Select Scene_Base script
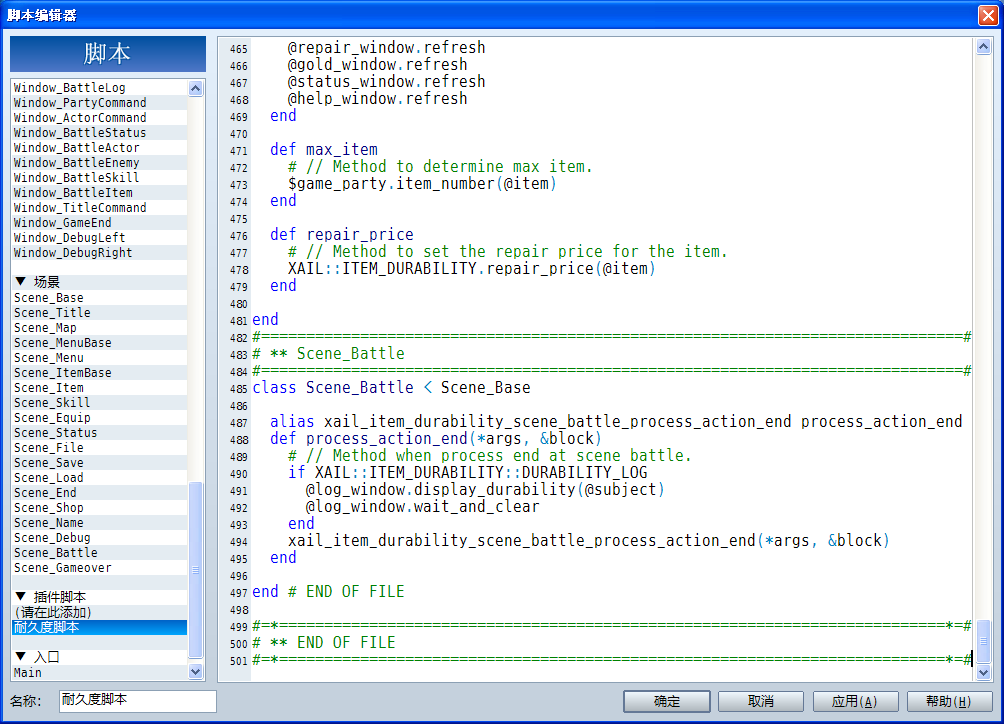Viewport: 1004px width, 724px height. (x=99, y=298)
